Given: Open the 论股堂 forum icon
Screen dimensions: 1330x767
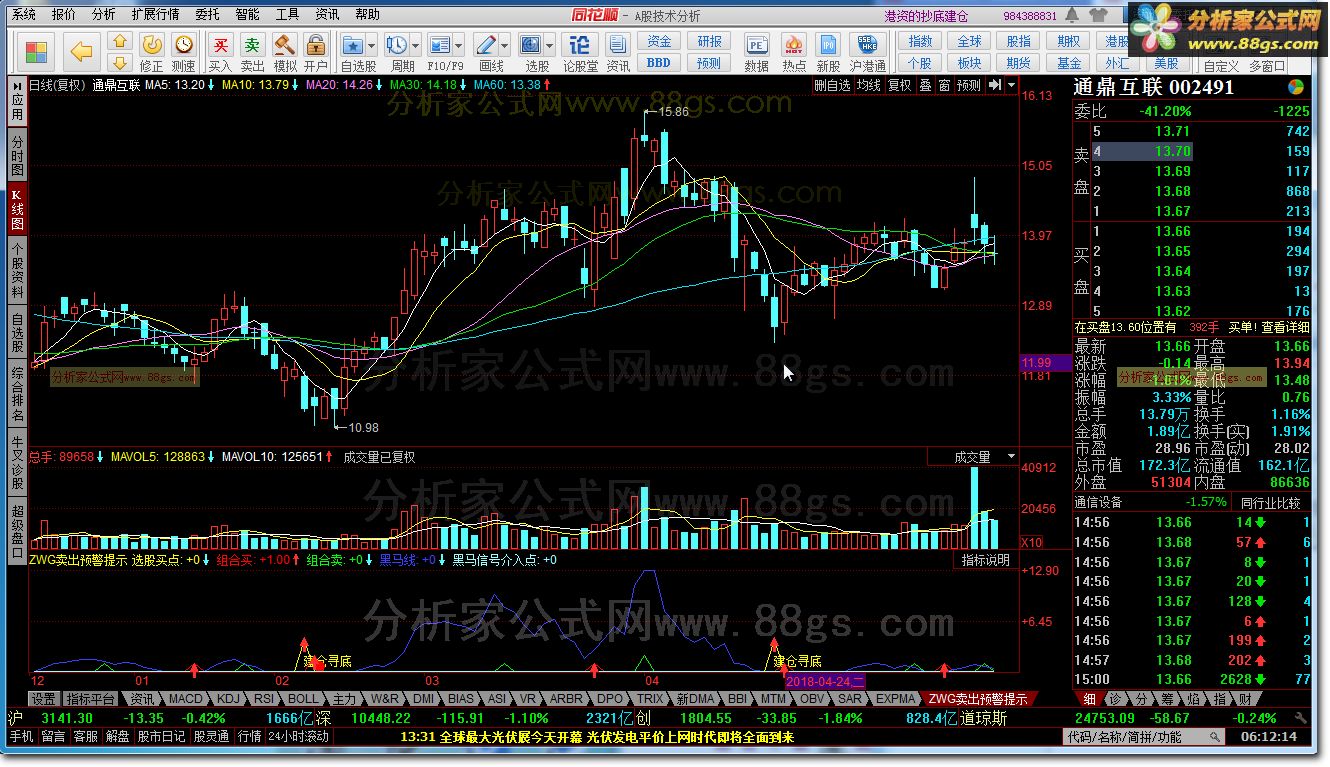Looking at the screenshot, I should coord(580,45).
